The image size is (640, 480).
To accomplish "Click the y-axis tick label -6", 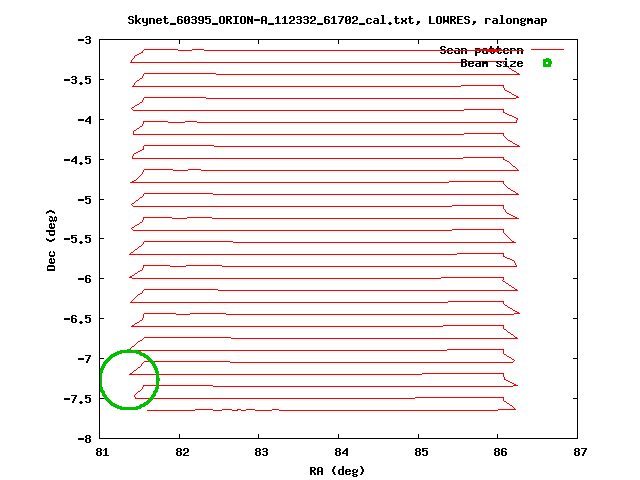I will pyautogui.click(x=84, y=279).
